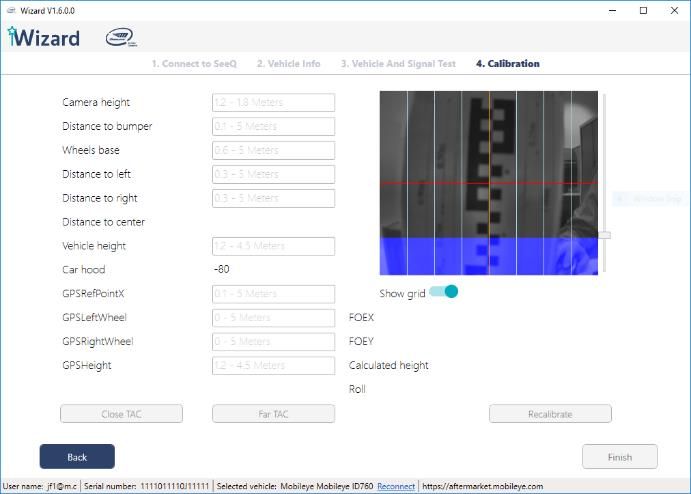Click the aftermarket.mobileye.com URL in status bar
The height and width of the screenshot is (494, 691).
[483, 487]
